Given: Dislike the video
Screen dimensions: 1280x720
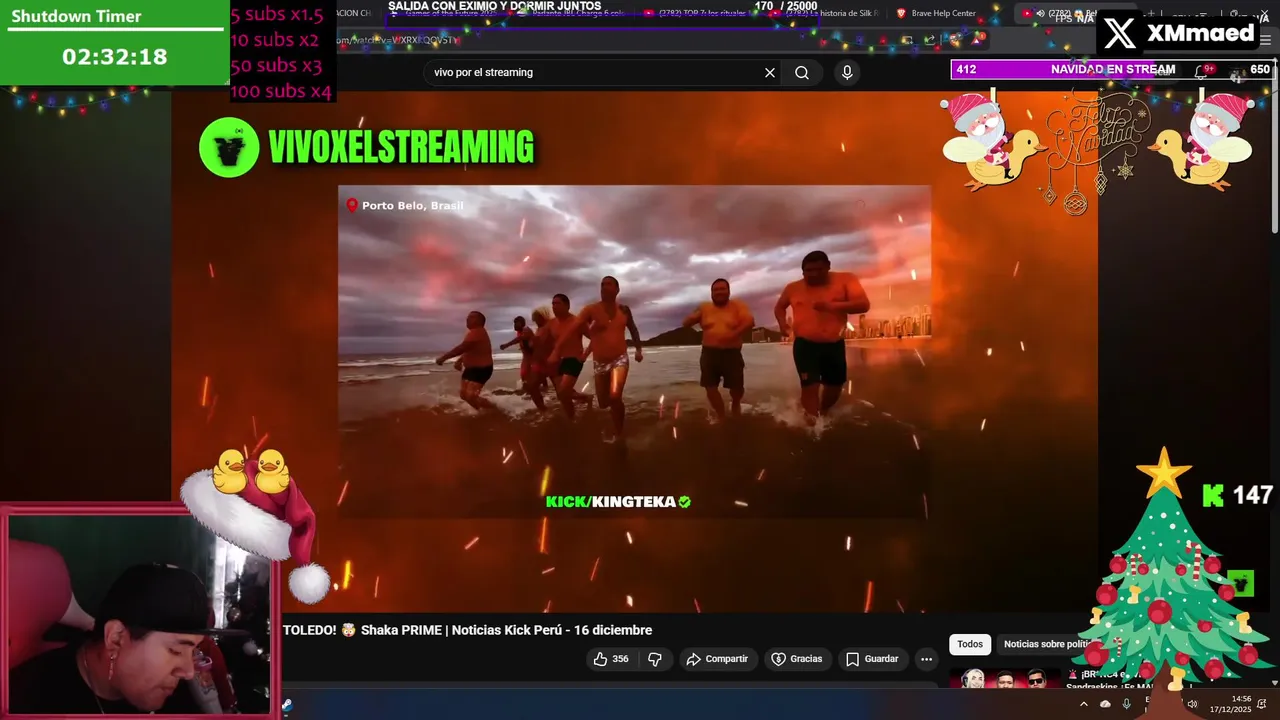Looking at the screenshot, I should click(655, 659).
